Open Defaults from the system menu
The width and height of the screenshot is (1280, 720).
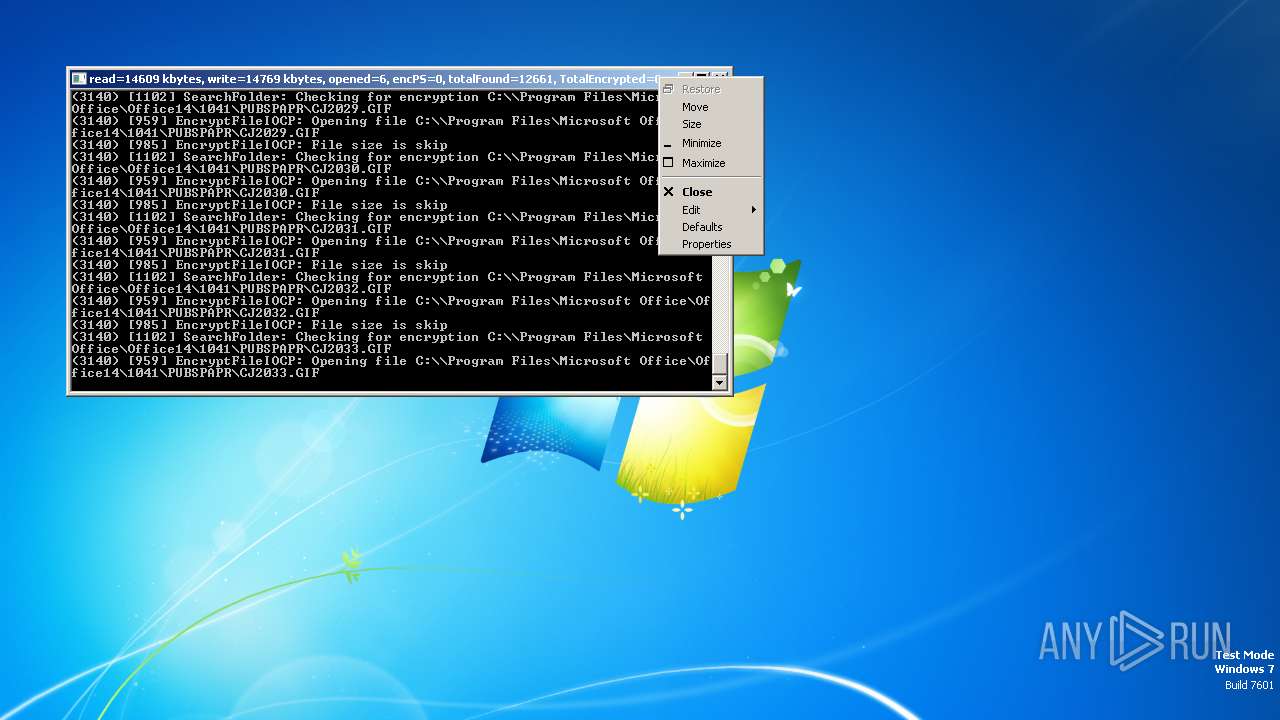[711, 227]
